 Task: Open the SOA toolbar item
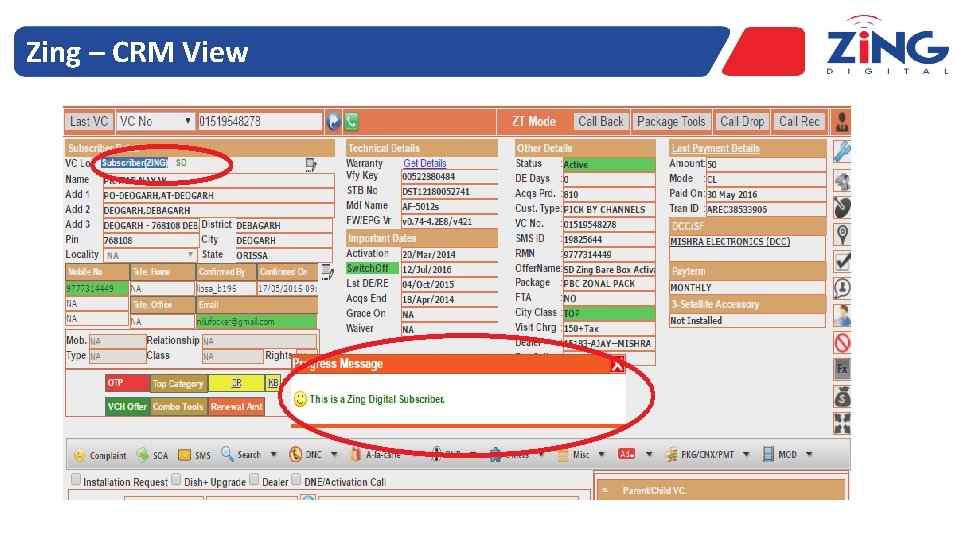coord(152,455)
